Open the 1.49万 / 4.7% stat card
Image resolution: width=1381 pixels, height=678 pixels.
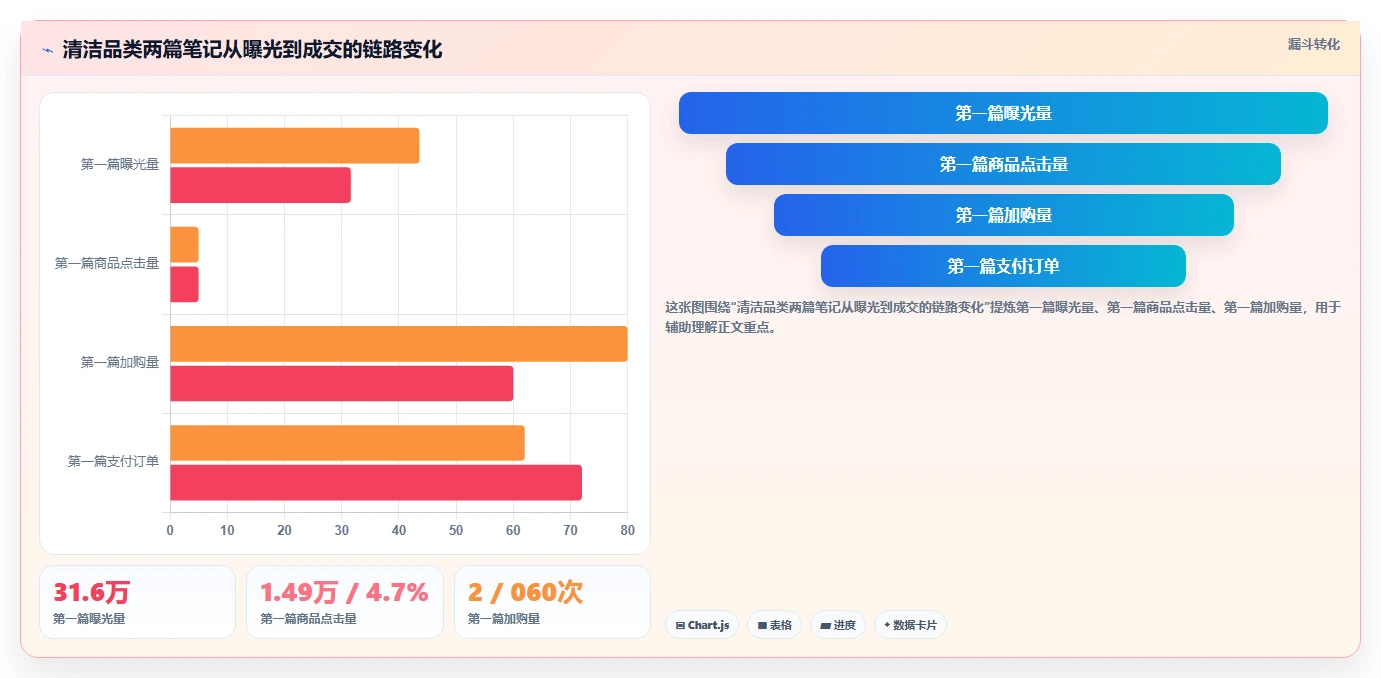coord(345,602)
